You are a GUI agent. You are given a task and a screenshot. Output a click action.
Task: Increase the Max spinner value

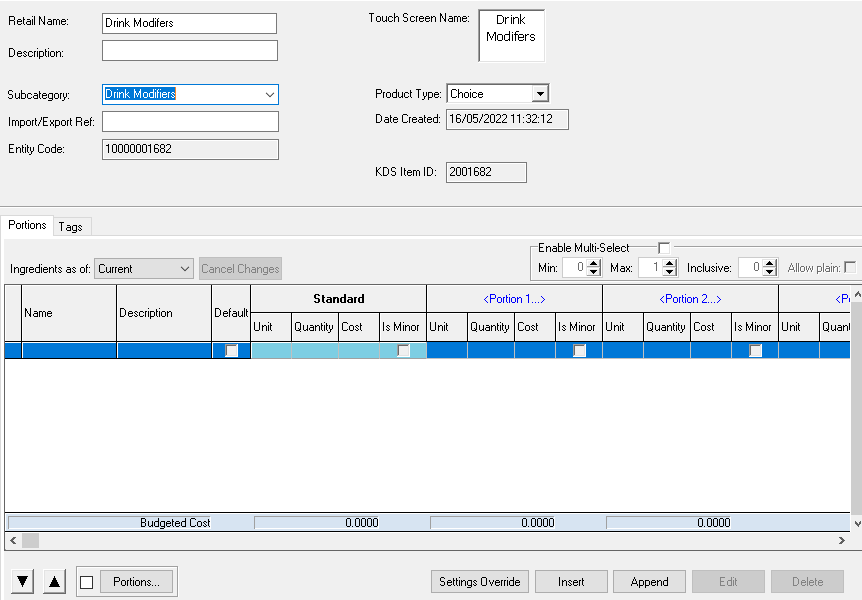670,263
